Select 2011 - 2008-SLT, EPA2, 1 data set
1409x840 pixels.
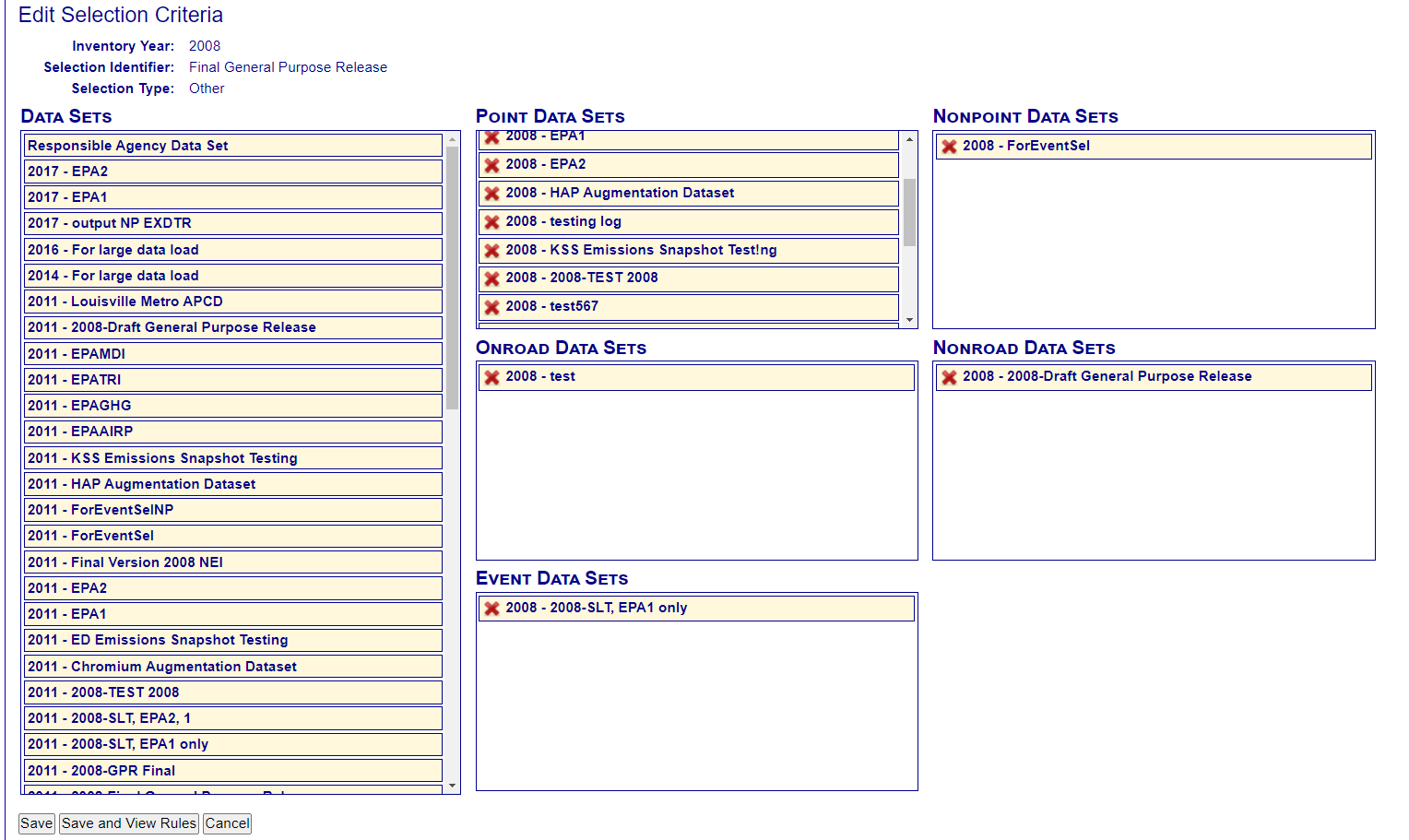coord(234,718)
